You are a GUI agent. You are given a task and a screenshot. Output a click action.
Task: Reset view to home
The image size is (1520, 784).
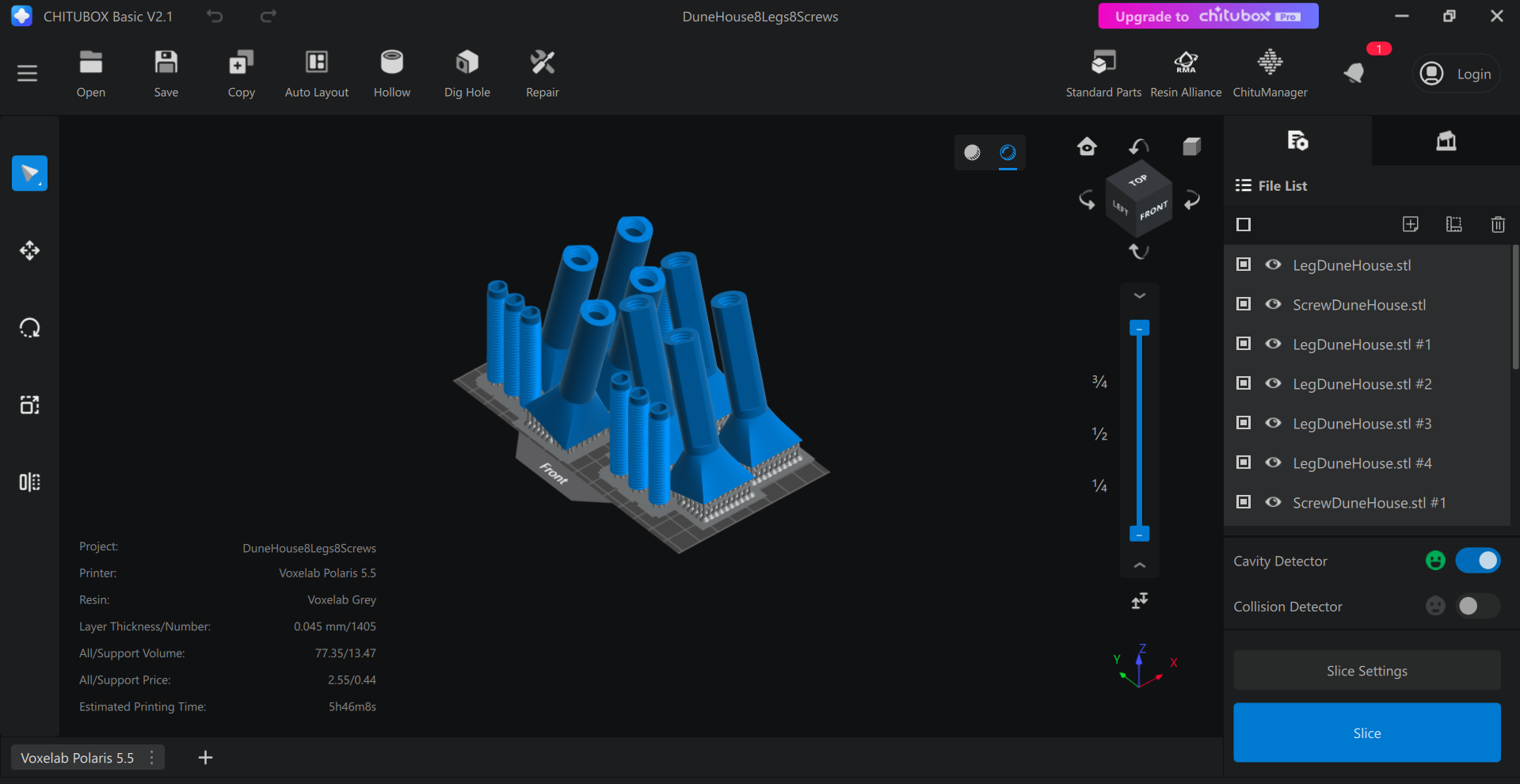coord(1087,147)
